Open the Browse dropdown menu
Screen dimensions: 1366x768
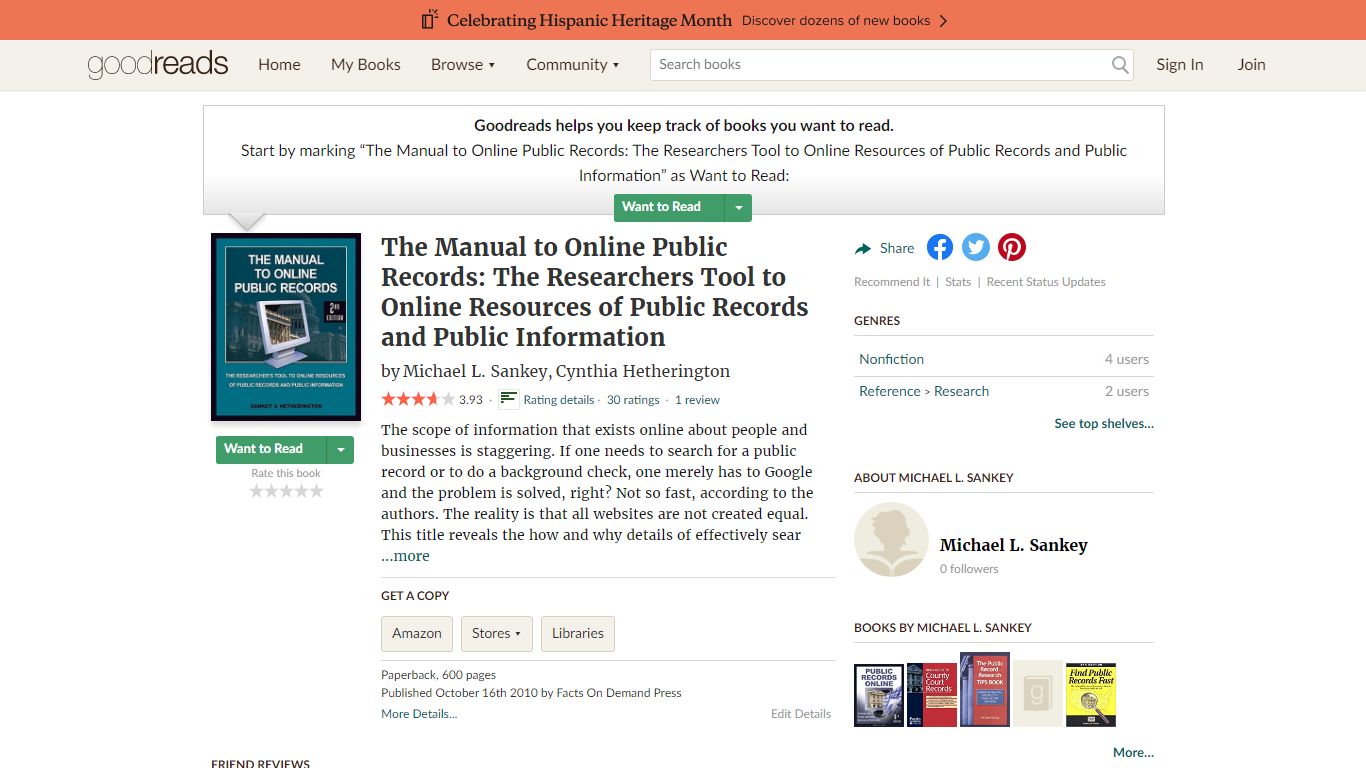(463, 64)
